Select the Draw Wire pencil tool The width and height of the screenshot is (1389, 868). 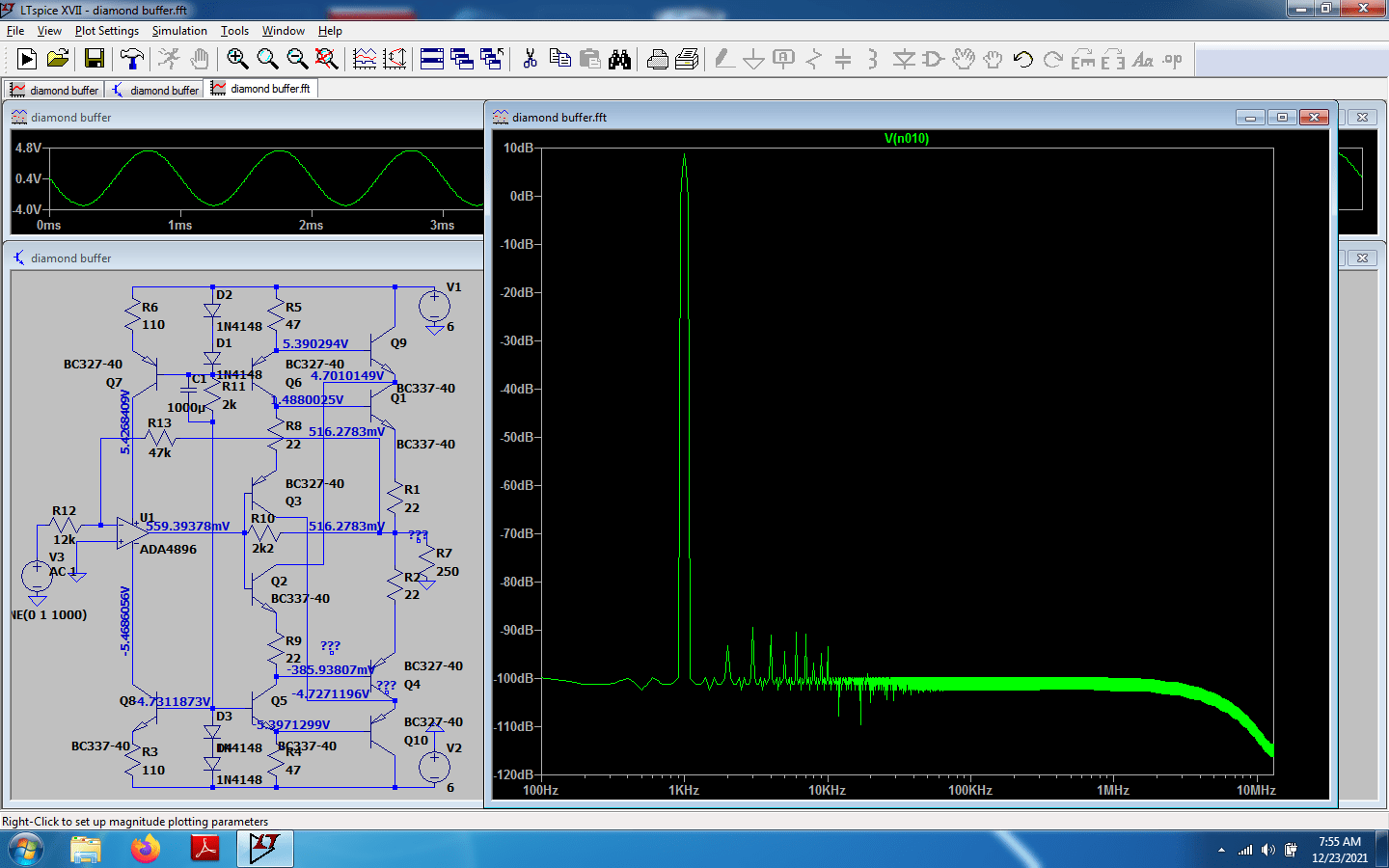(x=724, y=59)
